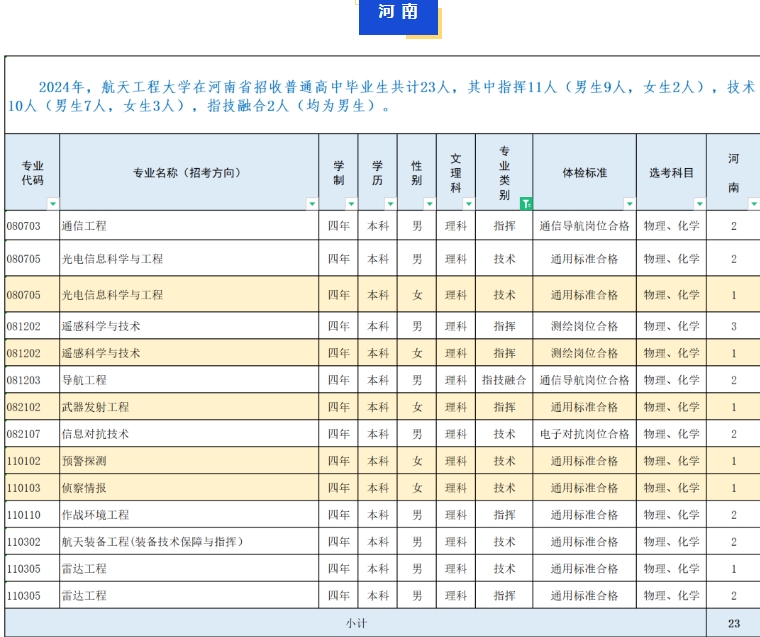Open the 性别 column filter dropdown
760x637 pixels.
(429, 204)
